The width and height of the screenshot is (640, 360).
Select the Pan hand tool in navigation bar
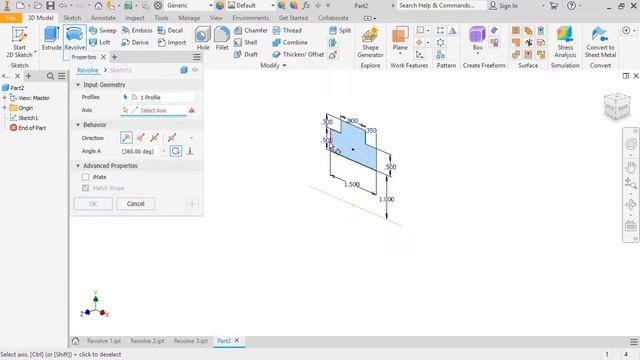[x=631, y=167]
